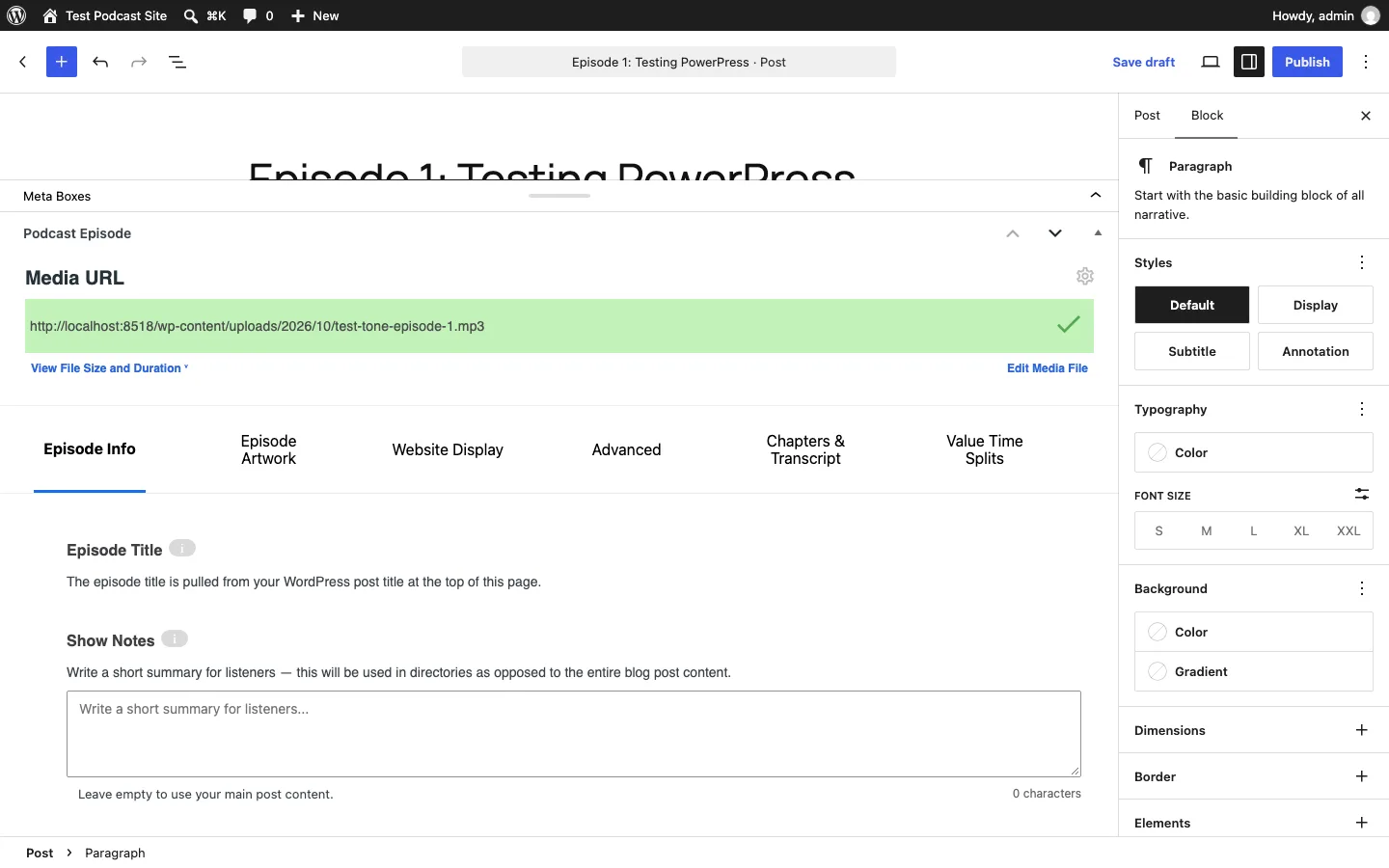
Task: Toggle the Podcast Episode panel triangle
Action: coord(1098,233)
